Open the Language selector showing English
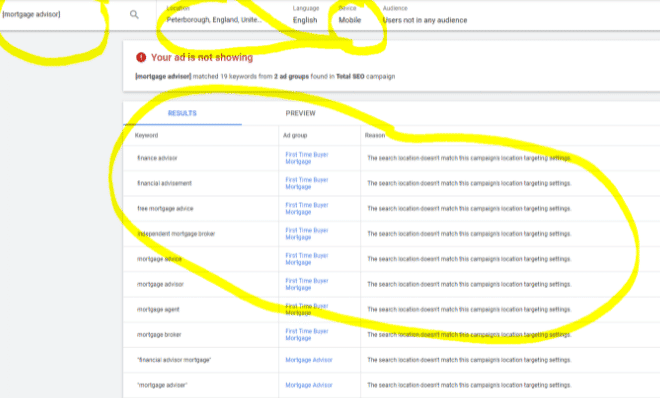Image resolution: width=660 pixels, height=398 pixels. [305, 15]
